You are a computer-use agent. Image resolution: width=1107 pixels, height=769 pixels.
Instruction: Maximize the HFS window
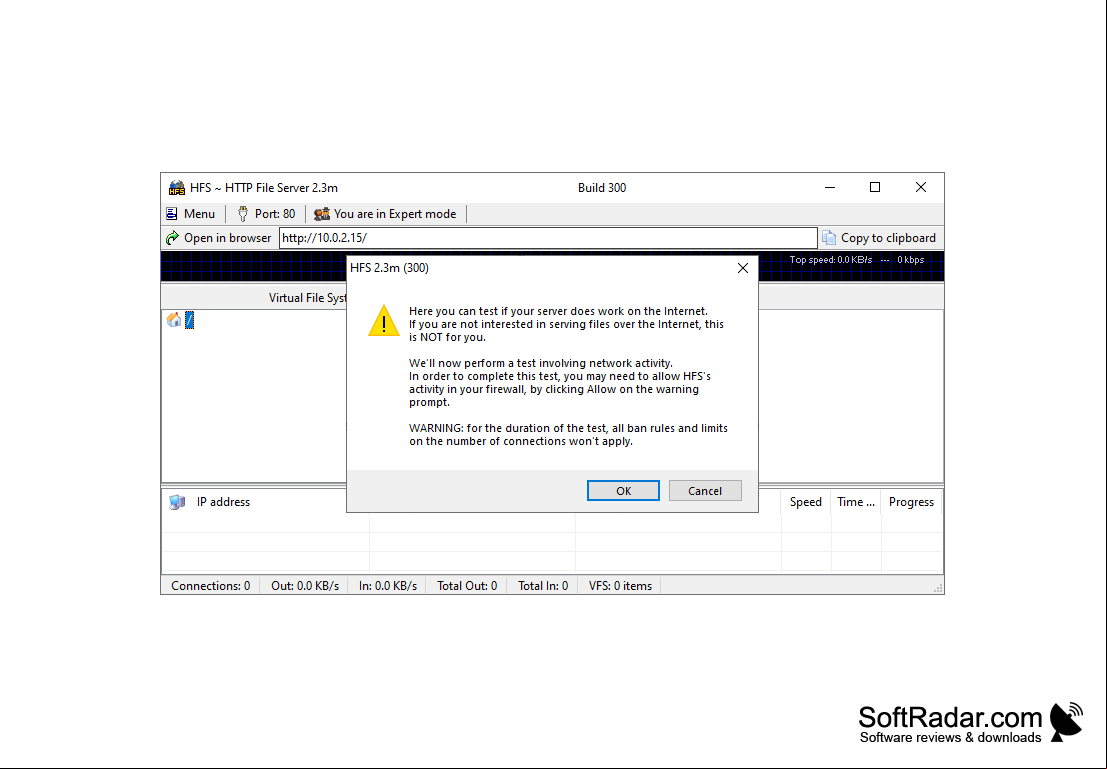click(x=875, y=187)
